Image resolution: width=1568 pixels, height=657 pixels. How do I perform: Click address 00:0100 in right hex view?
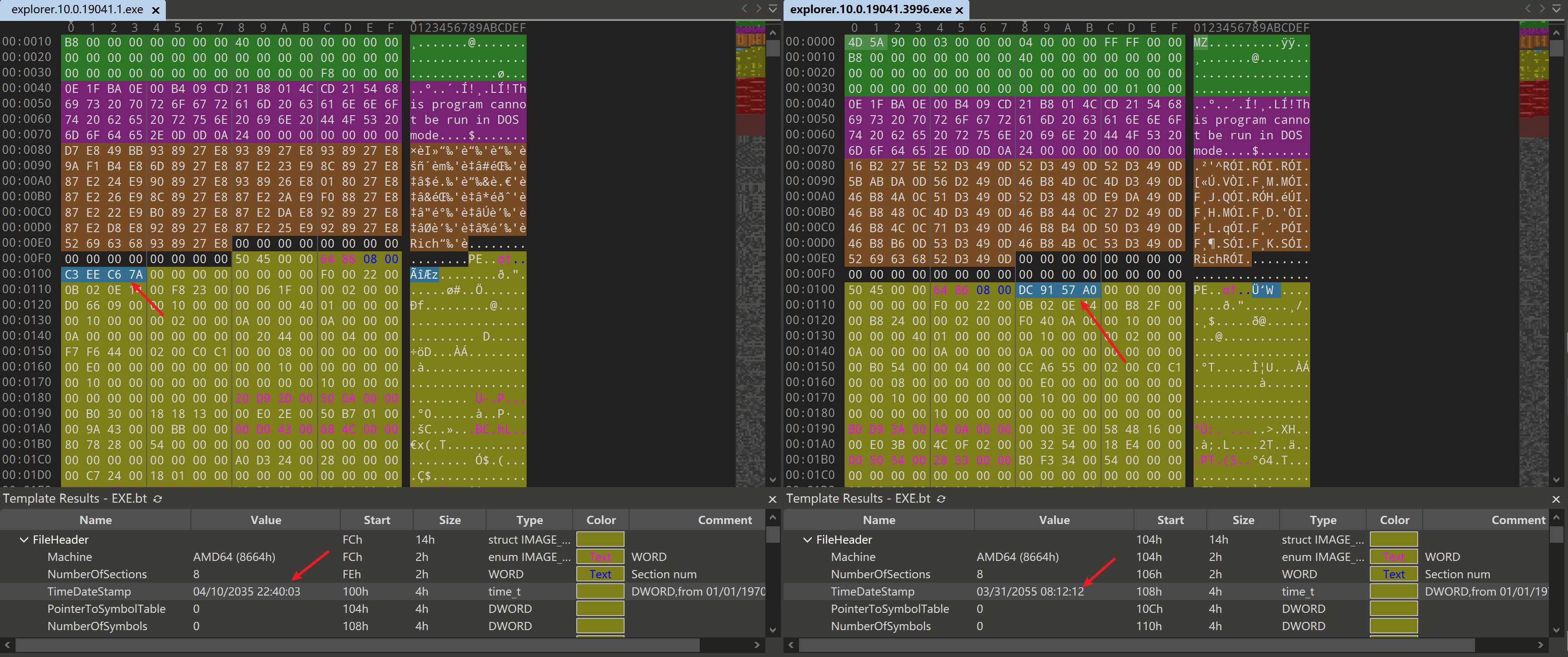[810, 290]
